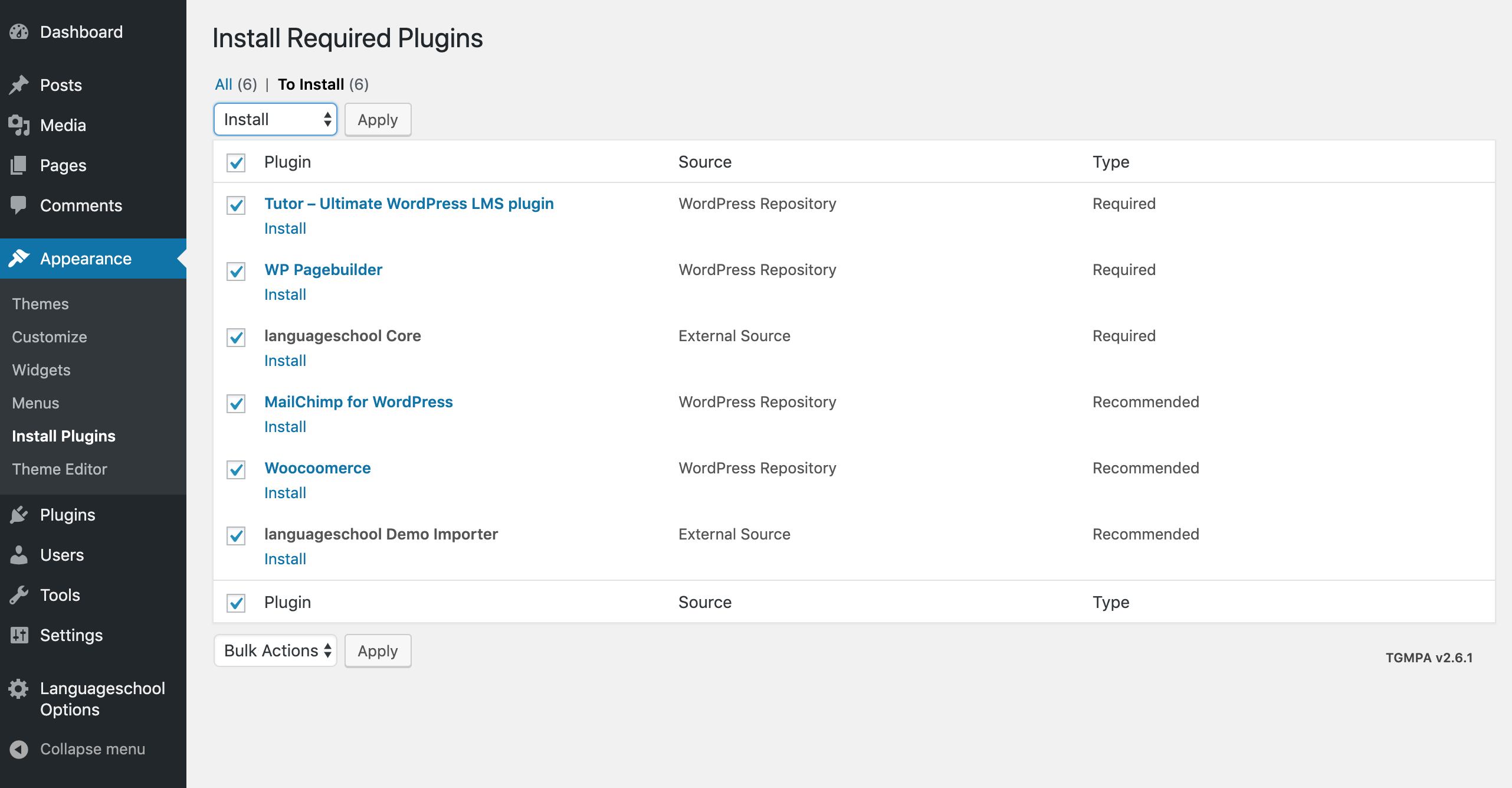This screenshot has height=788, width=1512.
Task: Click the Type column header at top
Action: click(x=1111, y=162)
